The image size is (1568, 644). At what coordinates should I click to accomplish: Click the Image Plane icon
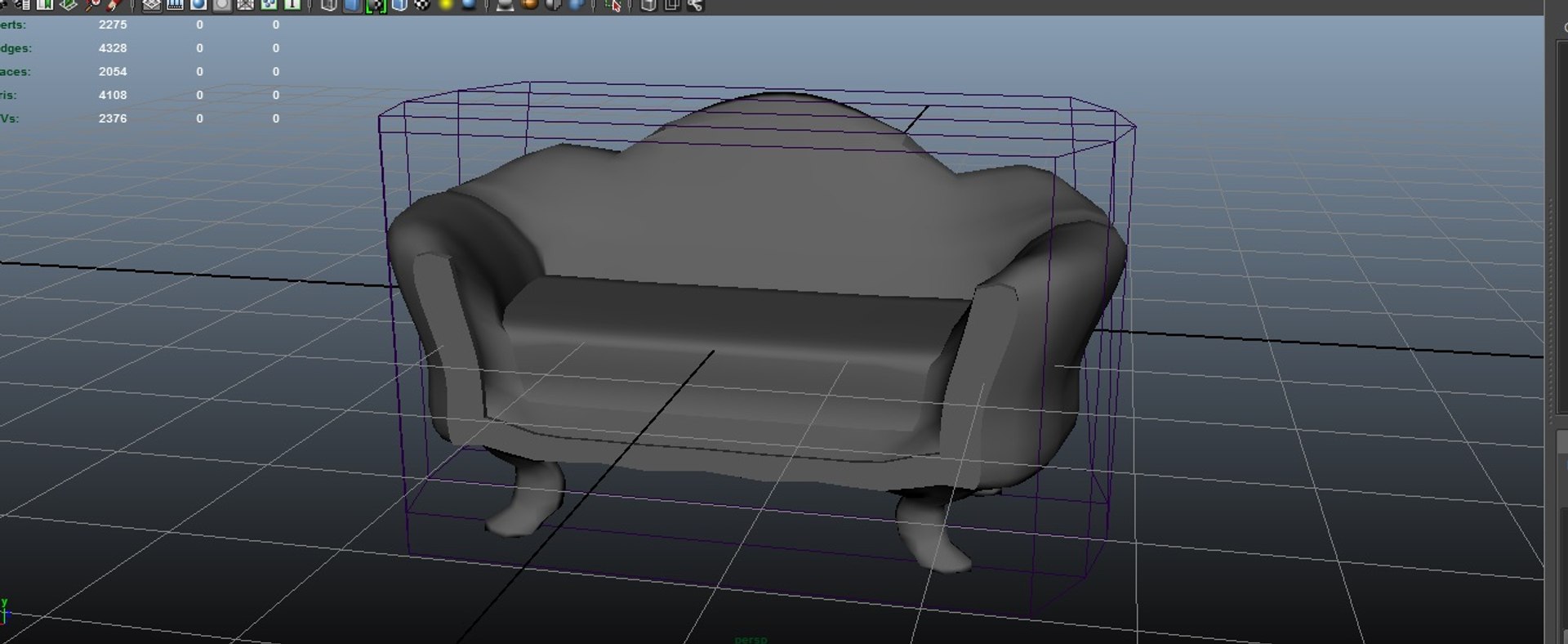click(69, 5)
